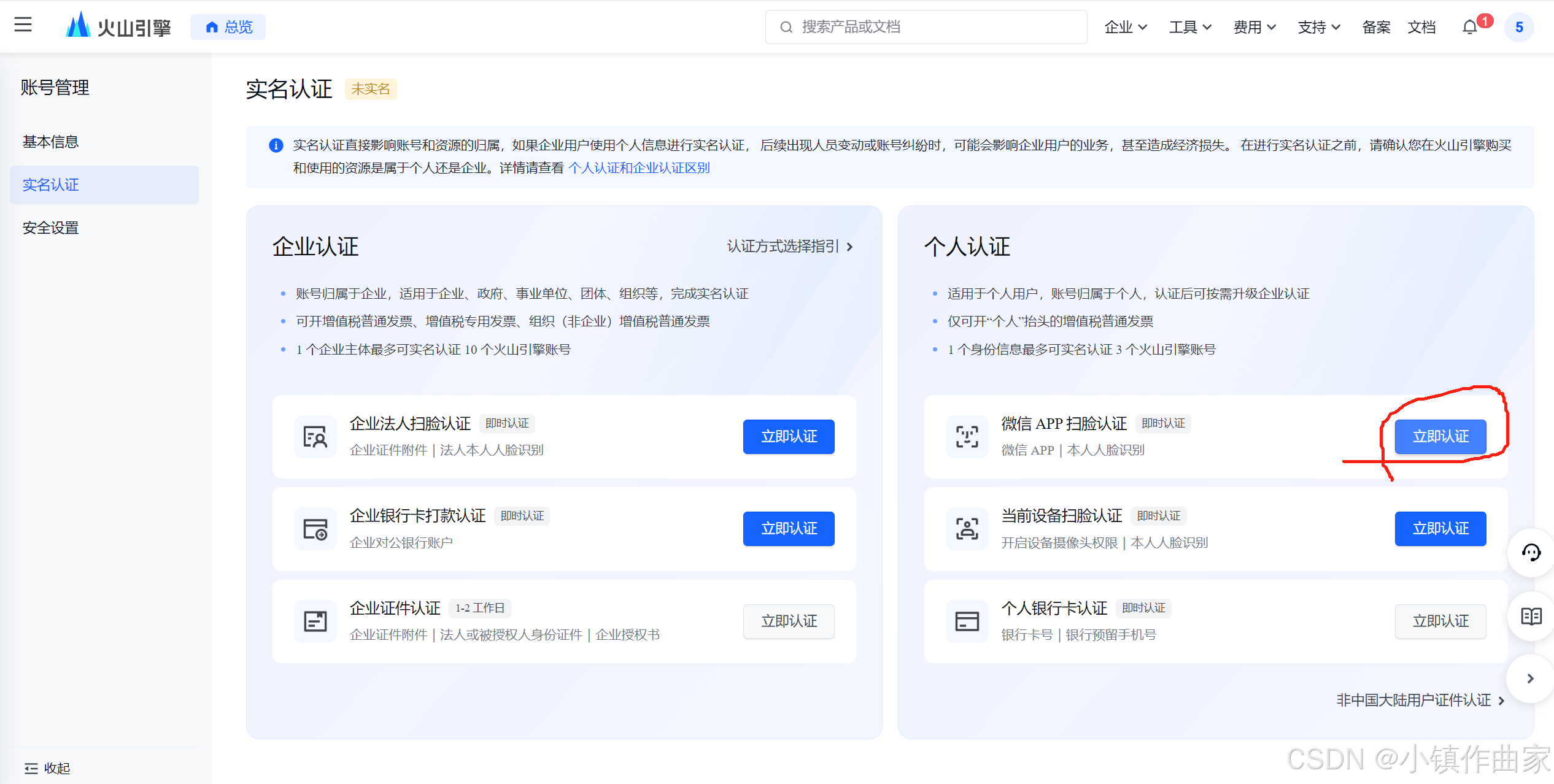Click the 总览 home button

tap(228, 27)
